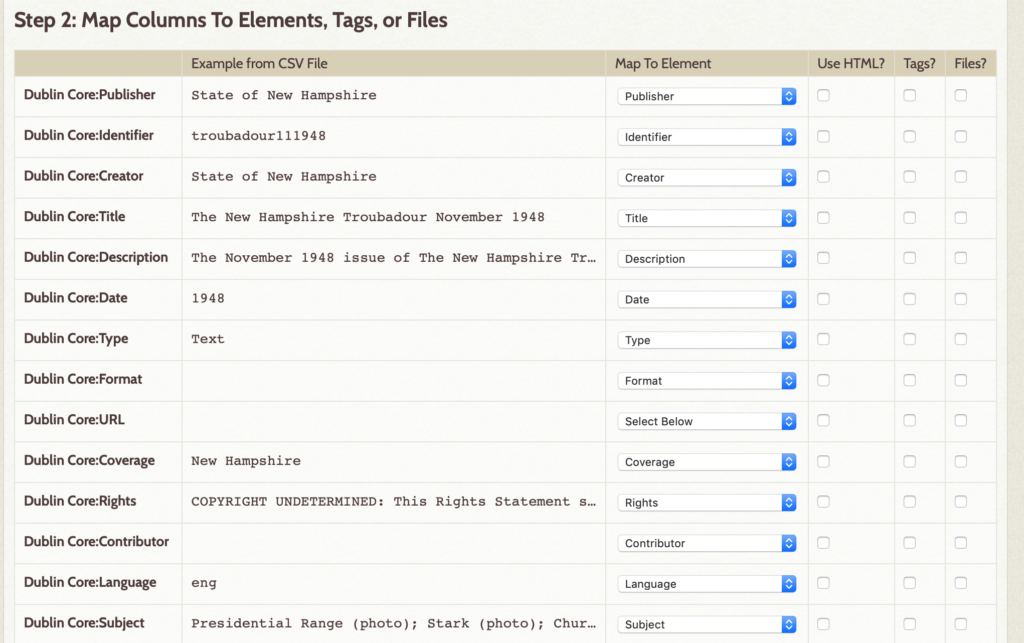
Task: Open the Publisher element dropdown
Action: [x=707, y=96]
